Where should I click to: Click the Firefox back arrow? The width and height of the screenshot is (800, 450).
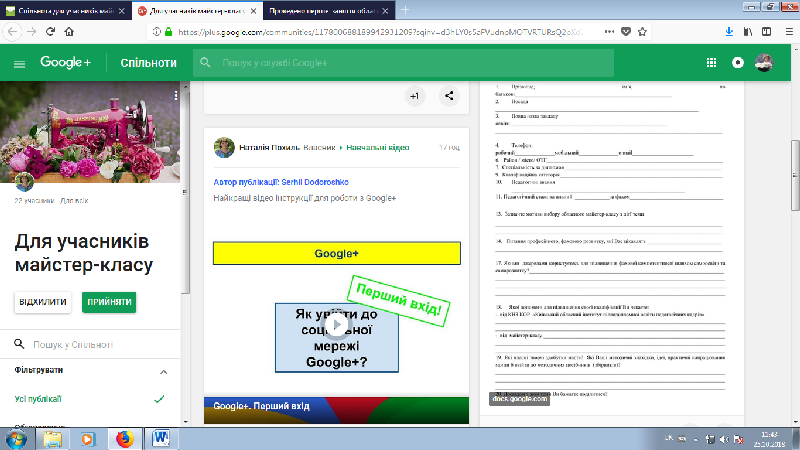click(12, 32)
